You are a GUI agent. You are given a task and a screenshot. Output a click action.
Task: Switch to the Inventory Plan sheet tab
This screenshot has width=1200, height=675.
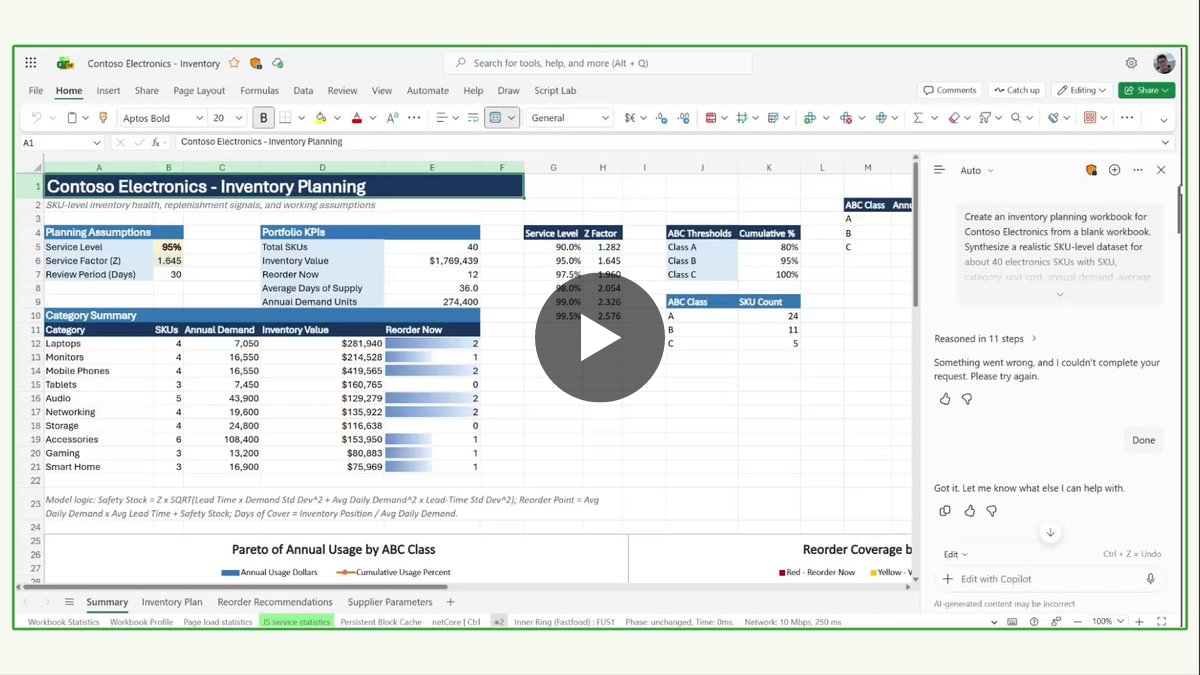click(x=172, y=602)
